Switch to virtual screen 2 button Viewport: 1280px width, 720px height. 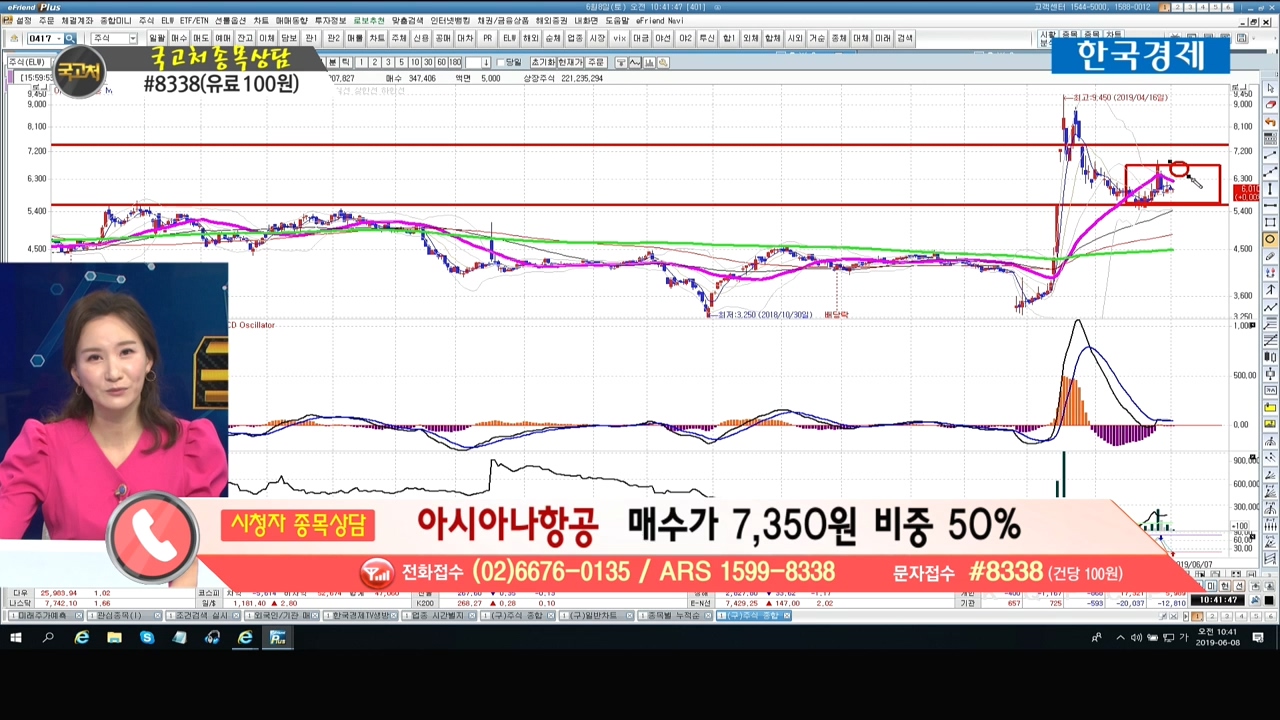[1177, 7]
